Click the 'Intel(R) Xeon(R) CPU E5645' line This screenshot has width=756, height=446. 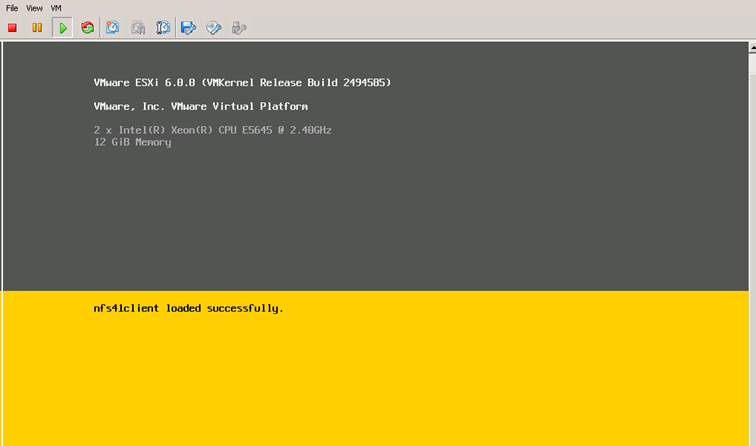click(x=213, y=130)
